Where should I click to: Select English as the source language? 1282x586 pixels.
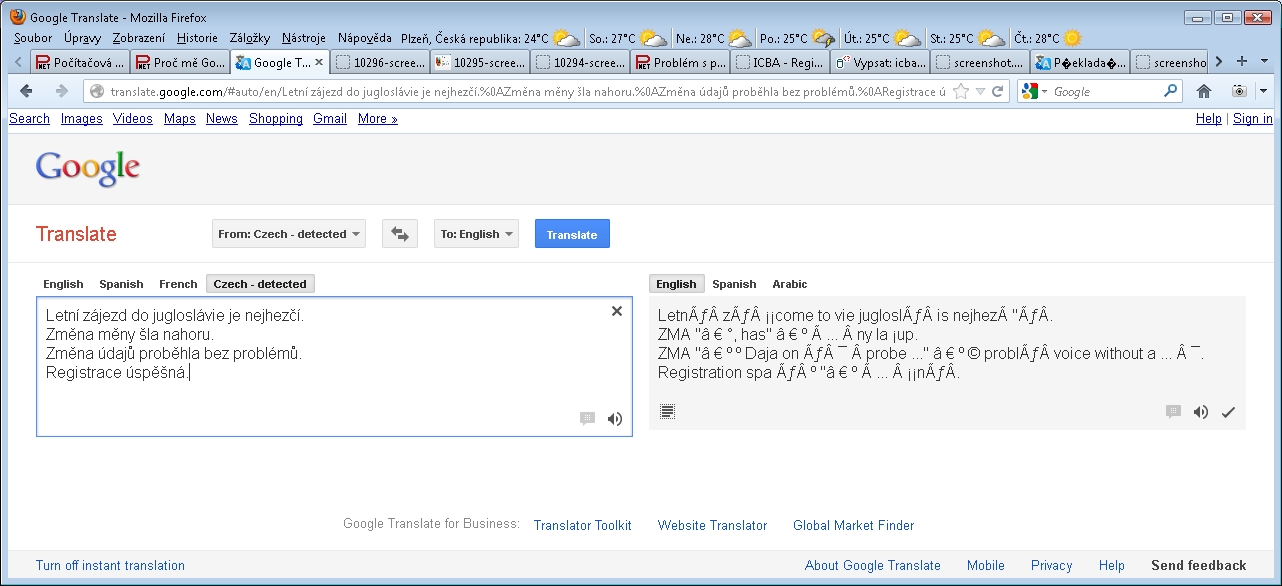pos(63,284)
